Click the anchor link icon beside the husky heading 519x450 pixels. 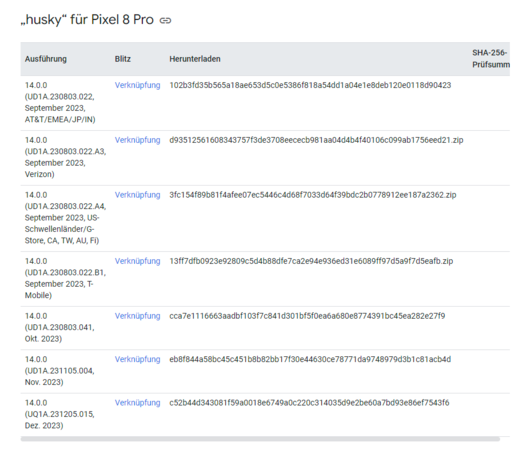pyautogui.click(x=165, y=21)
